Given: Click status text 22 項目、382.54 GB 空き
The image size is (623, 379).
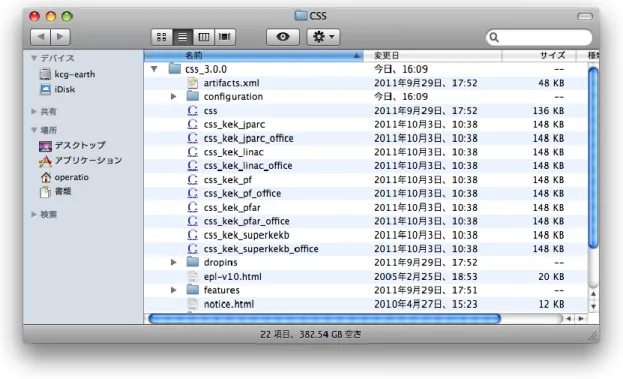Looking at the screenshot, I should point(311,335).
